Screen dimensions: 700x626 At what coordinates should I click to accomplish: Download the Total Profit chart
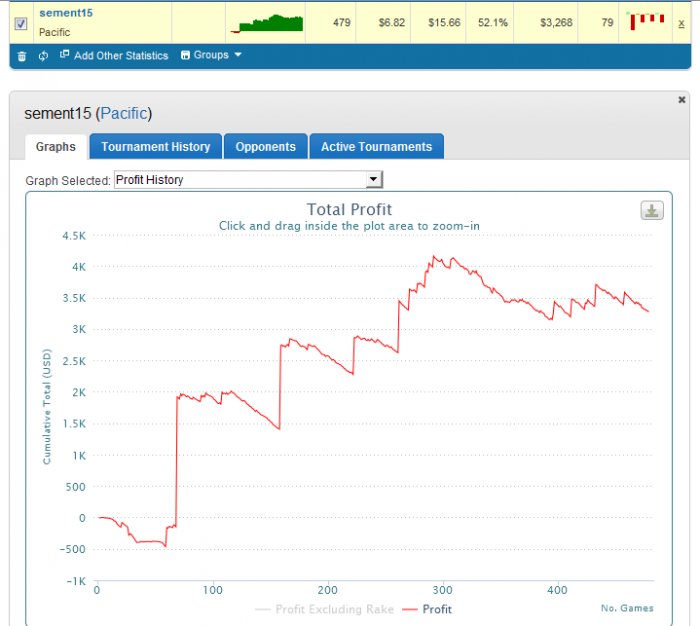pyautogui.click(x=652, y=210)
